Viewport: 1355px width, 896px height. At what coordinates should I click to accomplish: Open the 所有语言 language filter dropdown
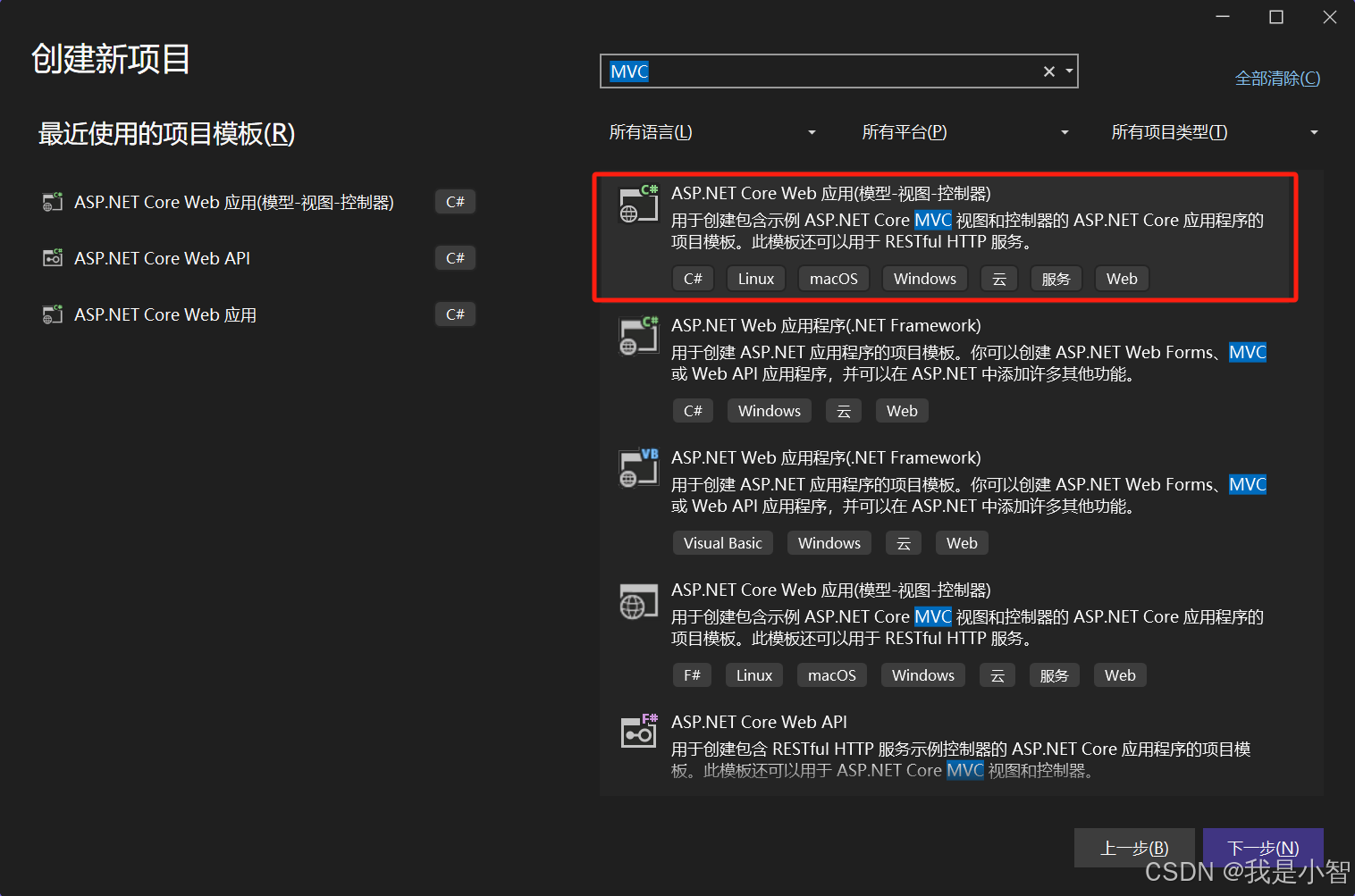click(x=712, y=132)
